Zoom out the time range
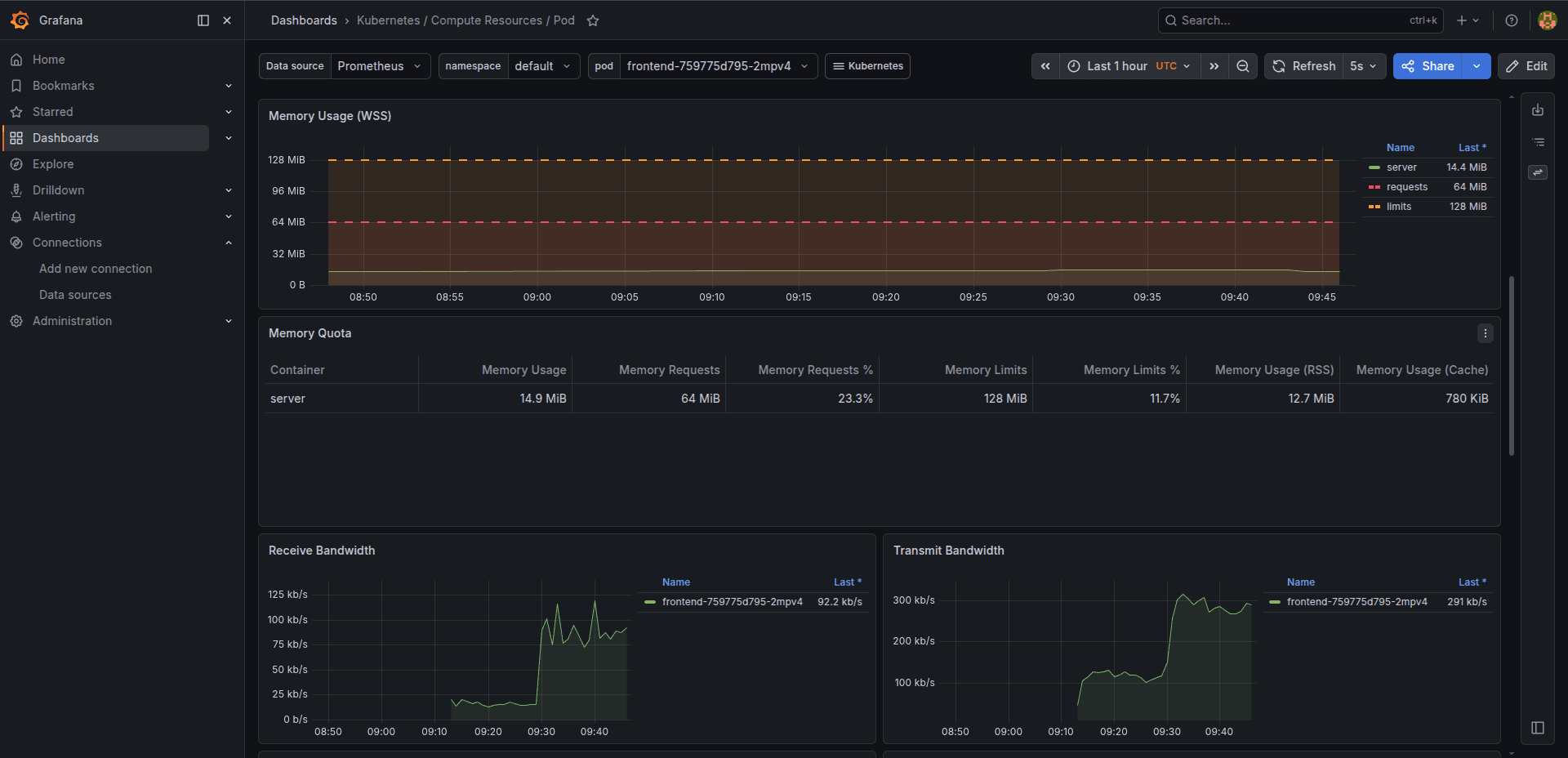Viewport: 1568px width, 758px height. pyautogui.click(x=1243, y=66)
